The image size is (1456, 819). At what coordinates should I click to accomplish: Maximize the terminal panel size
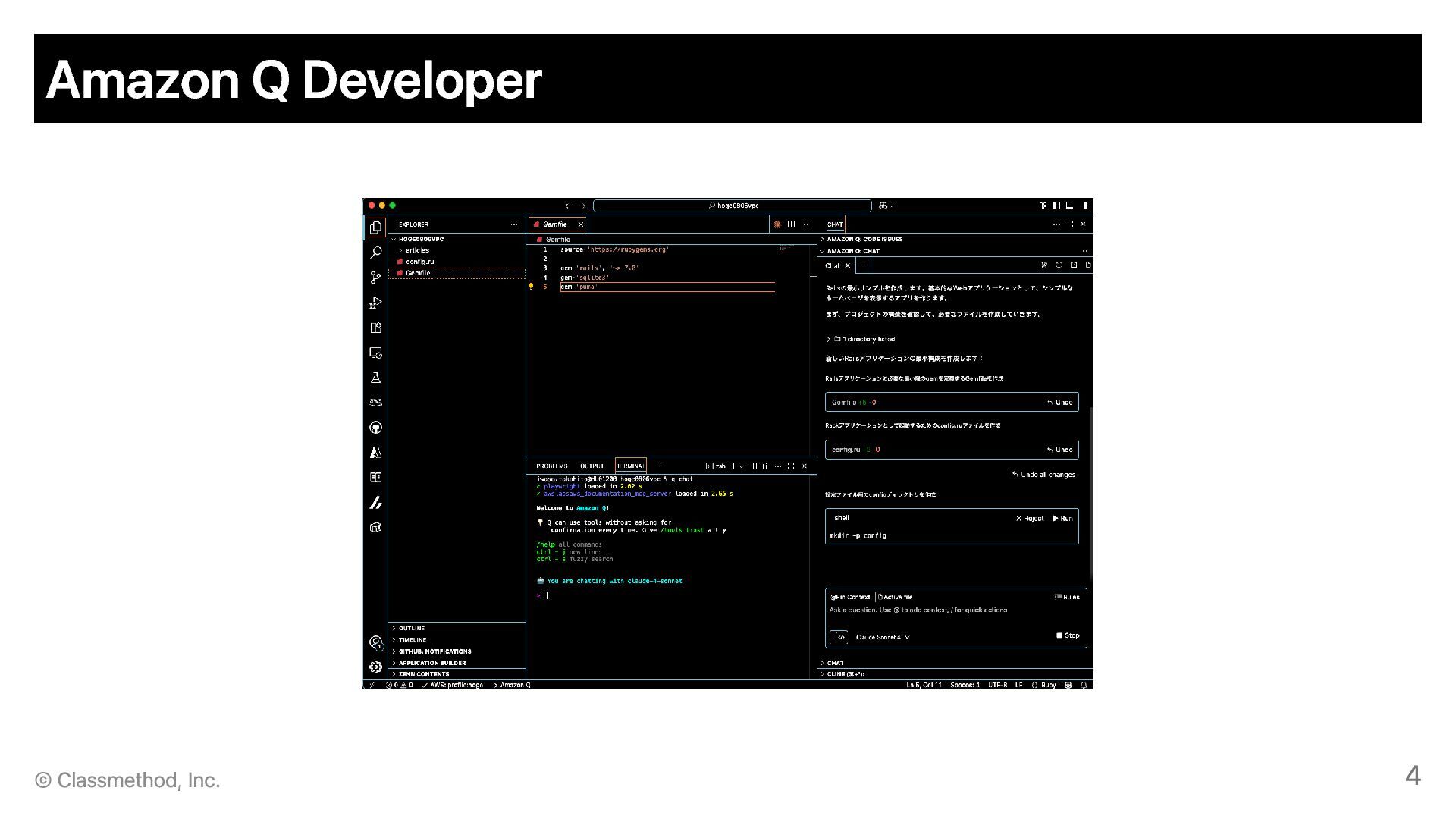[x=791, y=466]
